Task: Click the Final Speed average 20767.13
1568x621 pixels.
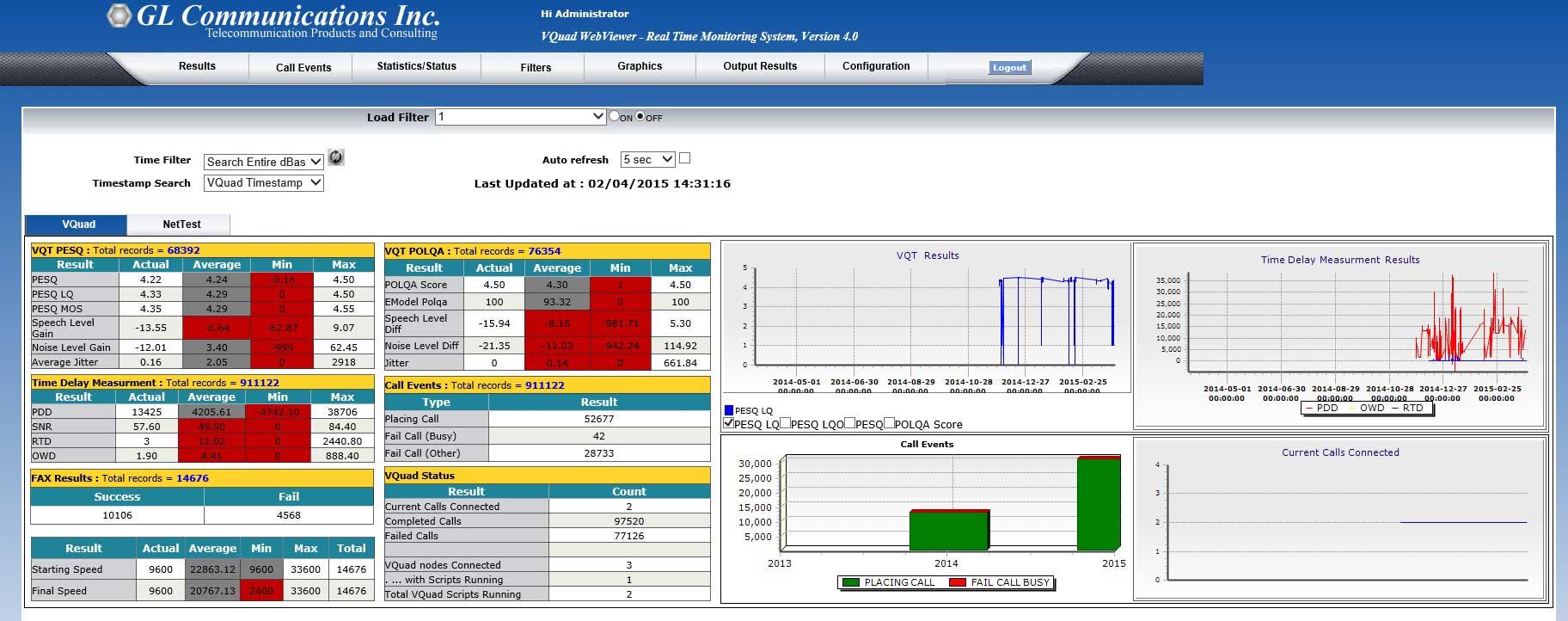Action: [x=212, y=591]
